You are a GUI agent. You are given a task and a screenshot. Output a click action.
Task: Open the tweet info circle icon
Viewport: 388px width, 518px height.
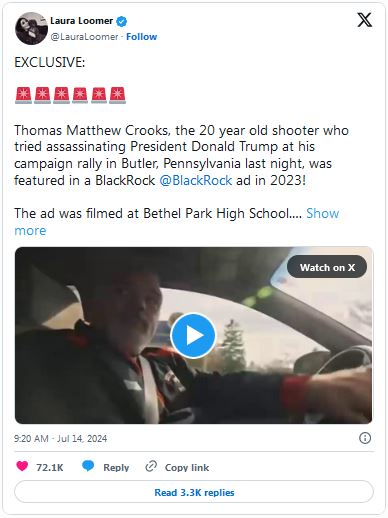click(x=365, y=438)
